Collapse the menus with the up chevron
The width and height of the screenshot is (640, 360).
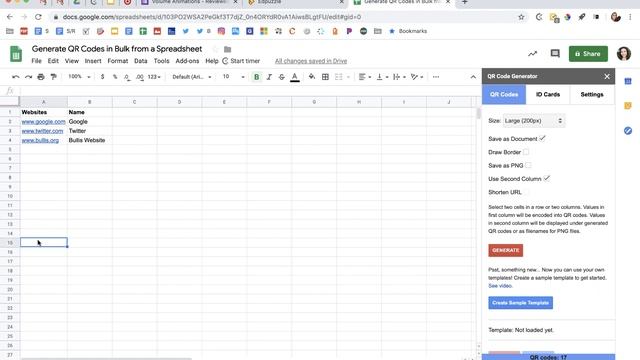click(473, 77)
